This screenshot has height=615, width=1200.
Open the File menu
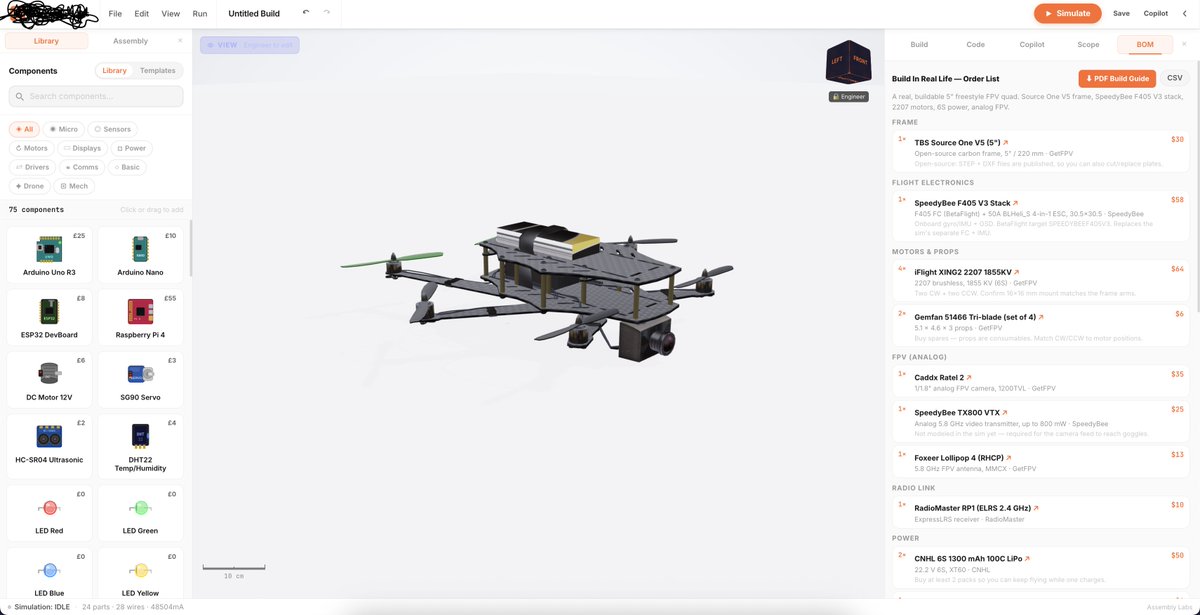tap(115, 14)
